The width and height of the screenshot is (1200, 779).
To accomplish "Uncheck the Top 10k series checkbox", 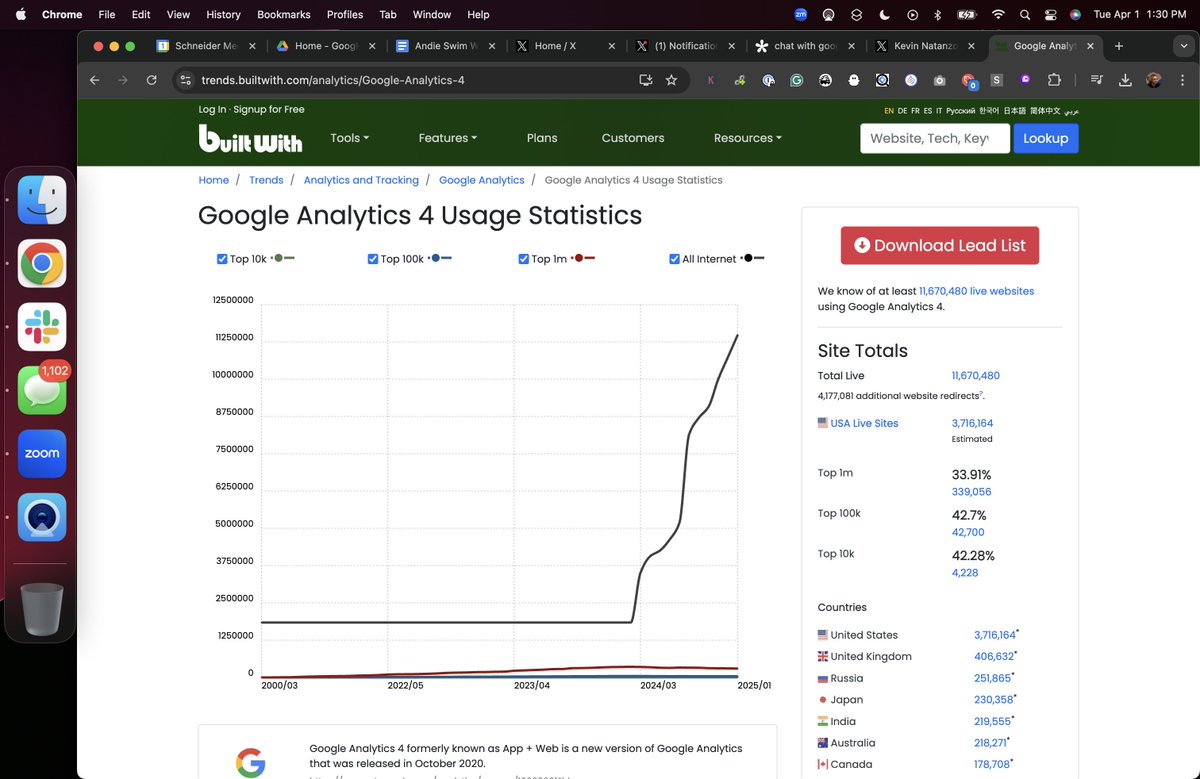I will [222, 259].
